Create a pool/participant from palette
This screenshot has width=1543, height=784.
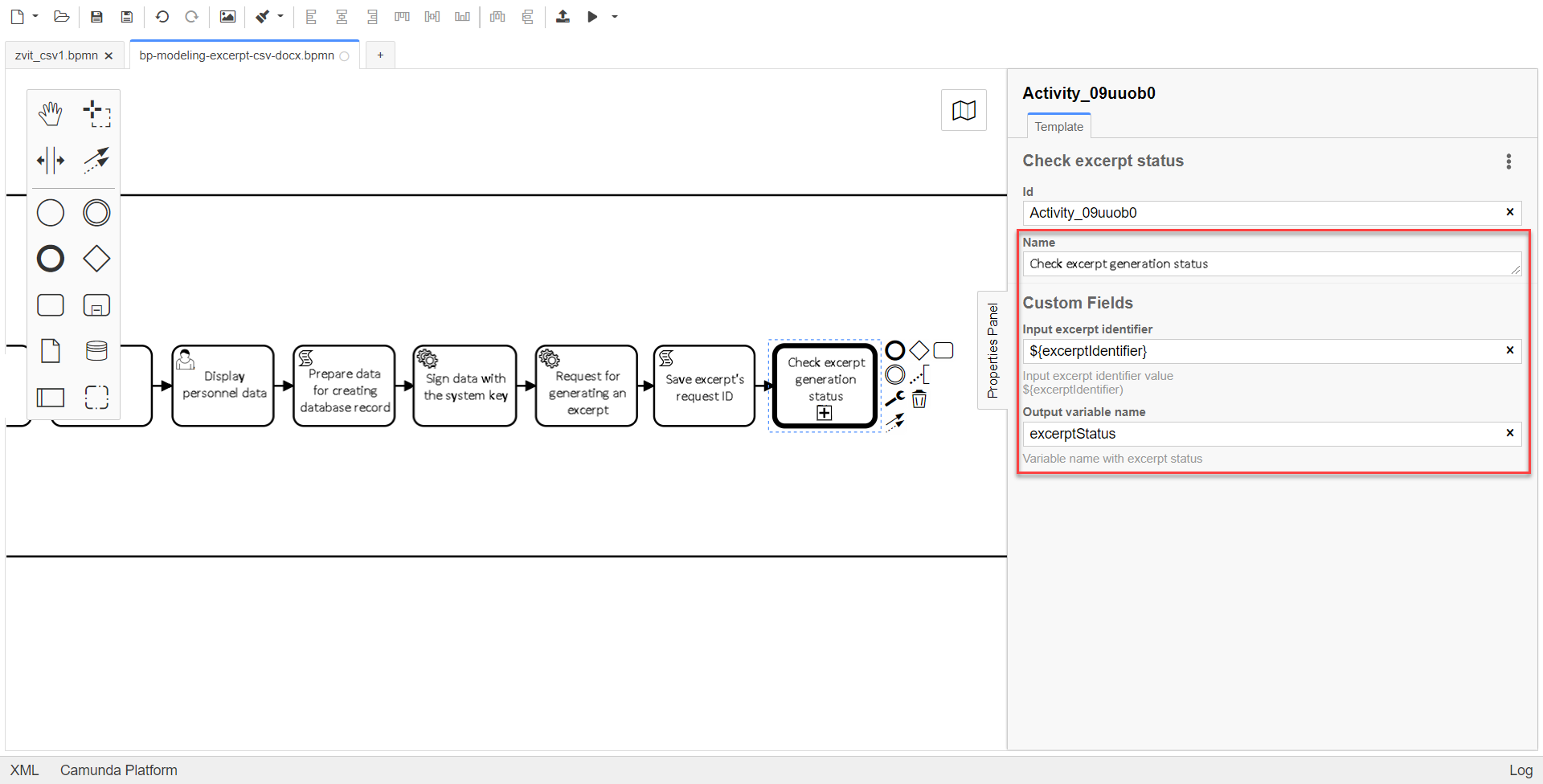point(51,397)
